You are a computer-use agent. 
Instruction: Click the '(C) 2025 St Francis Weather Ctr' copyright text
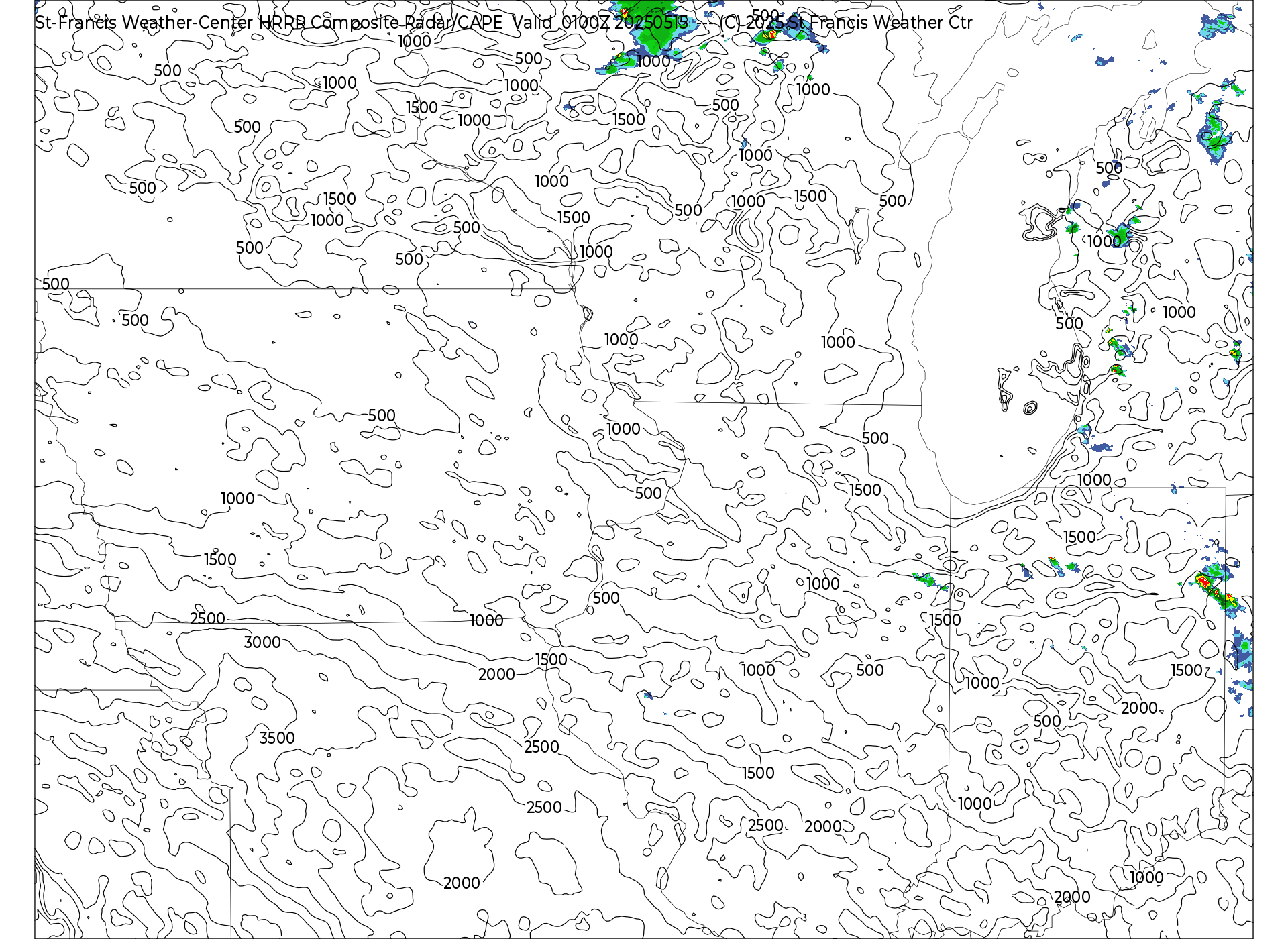pos(846,23)
